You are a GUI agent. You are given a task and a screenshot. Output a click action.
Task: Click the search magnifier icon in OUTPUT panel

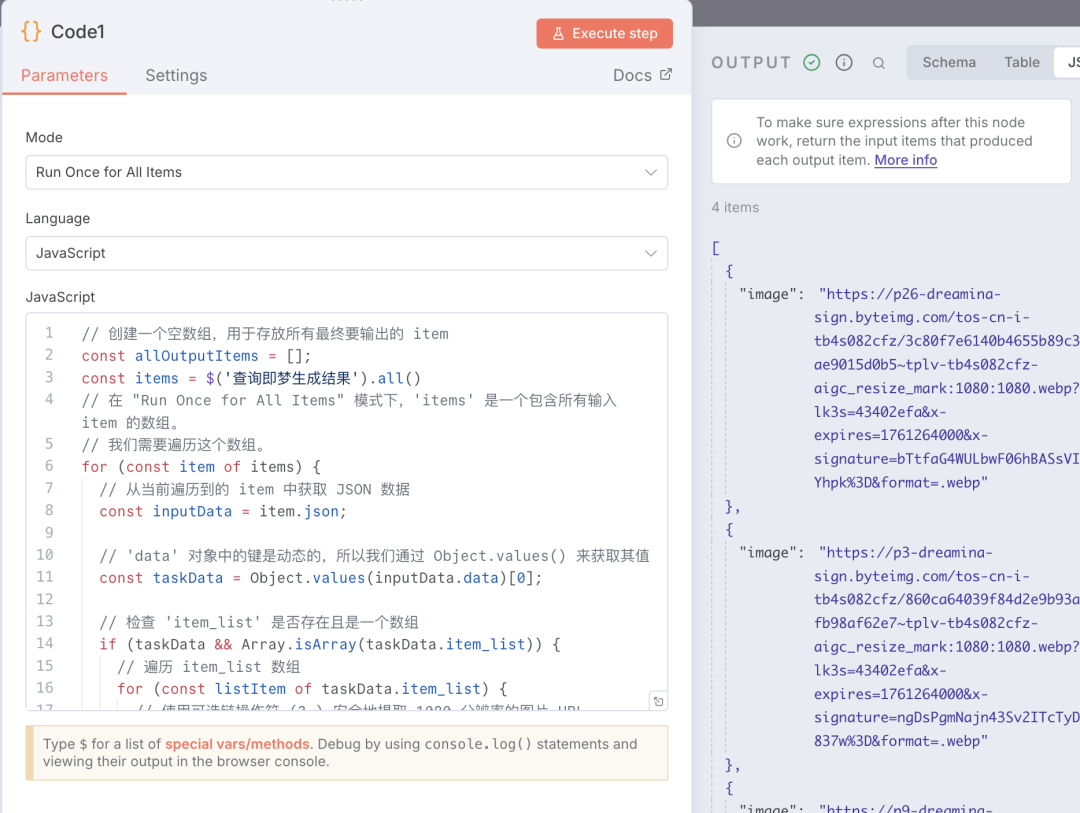click(x=879, y=62)
